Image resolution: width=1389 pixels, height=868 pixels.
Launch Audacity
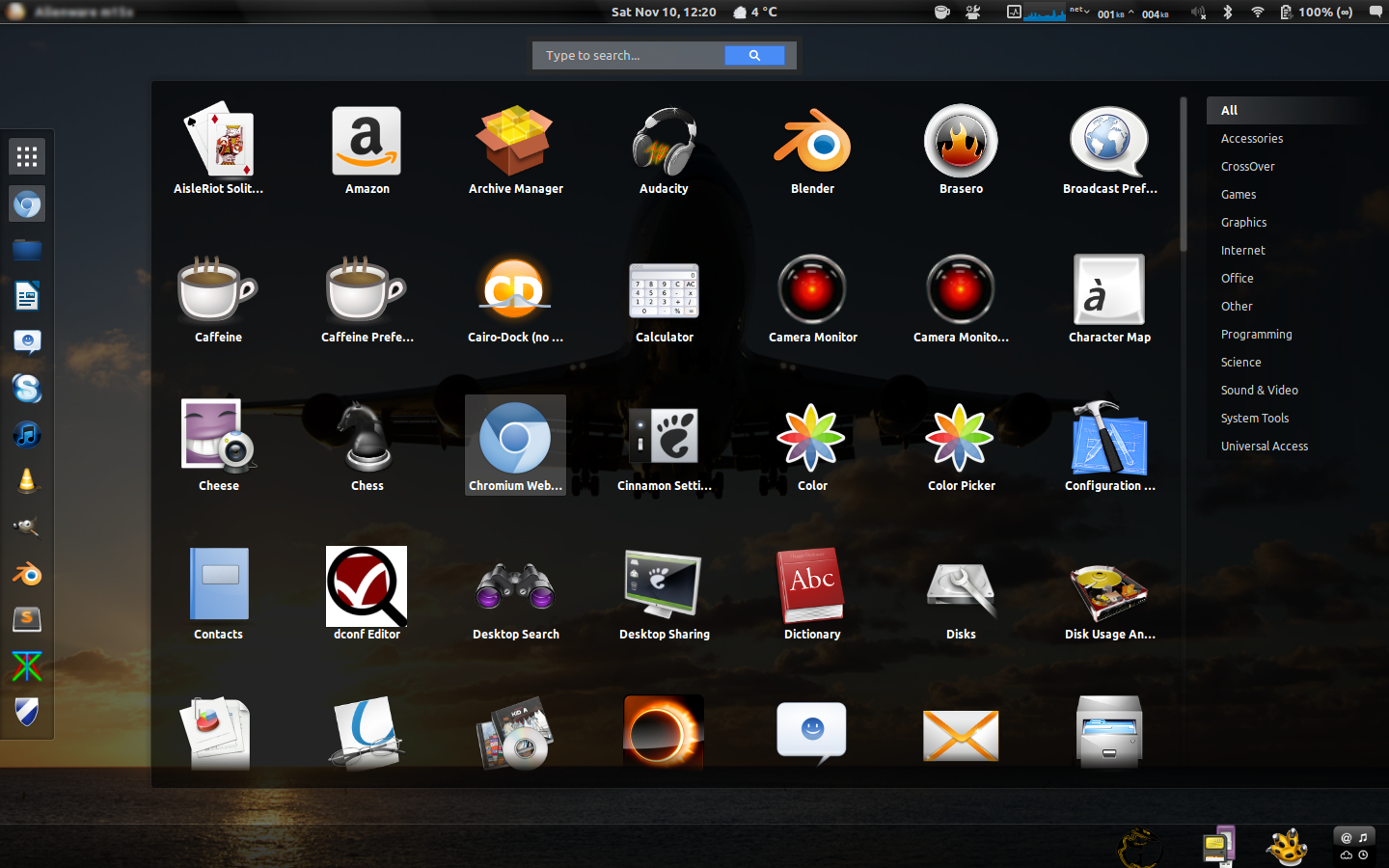pyautogui.click(x=665, y=149)
